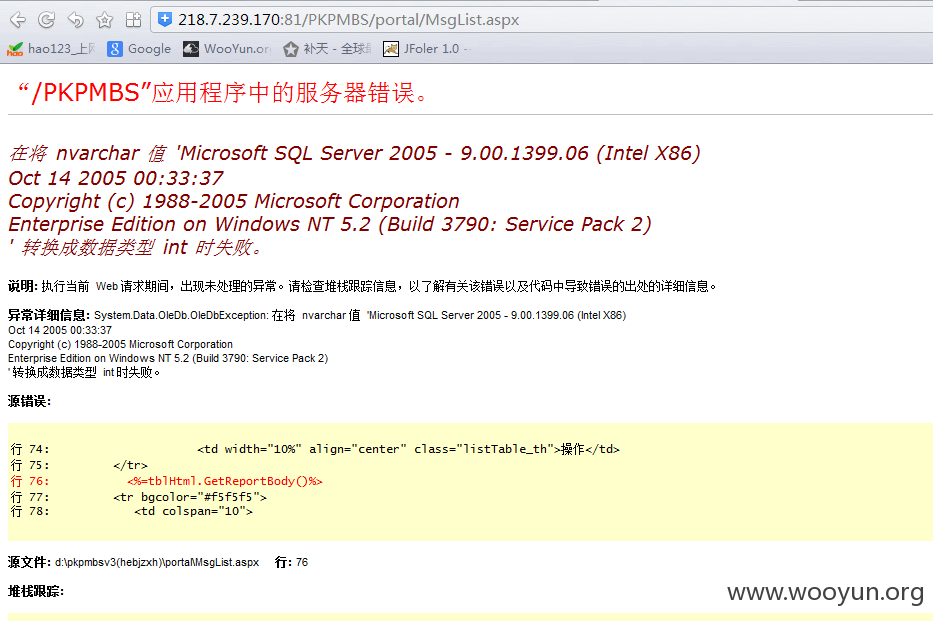This screenshot has height=621, width=933.
Task: Click the WooYun favicon icon
Action: 190,49
